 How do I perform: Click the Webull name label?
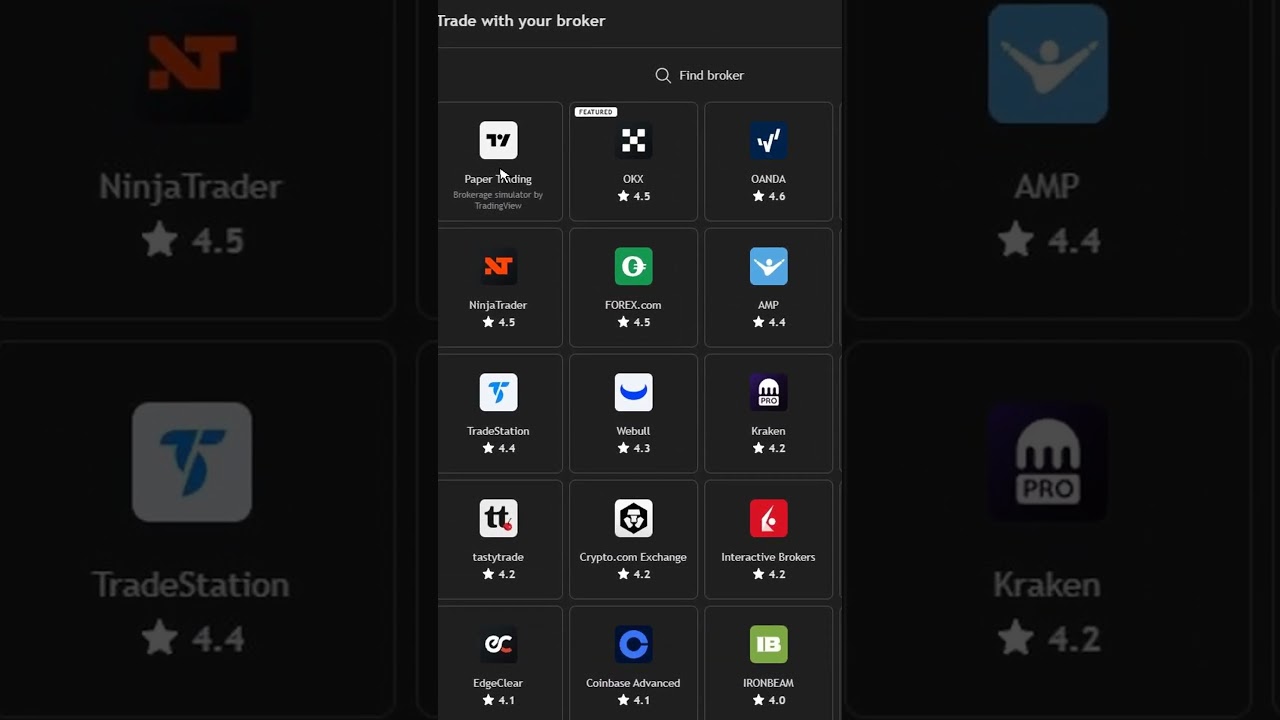tap(633, 431)
